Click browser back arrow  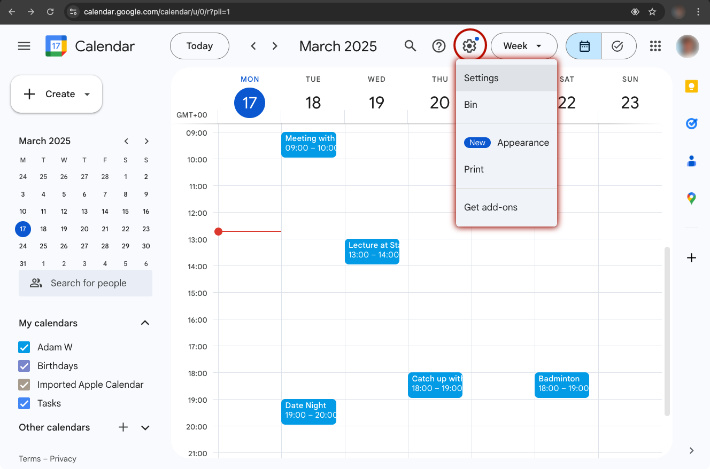12,12
